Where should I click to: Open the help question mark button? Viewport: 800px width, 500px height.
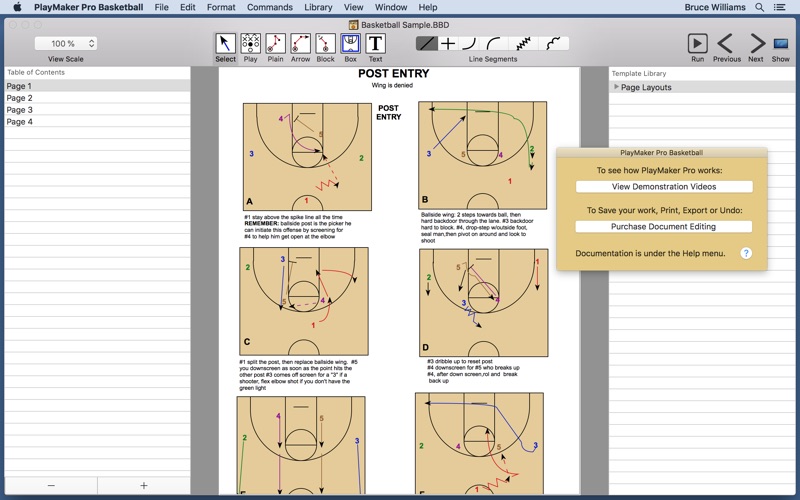click(x=746, y=253)
